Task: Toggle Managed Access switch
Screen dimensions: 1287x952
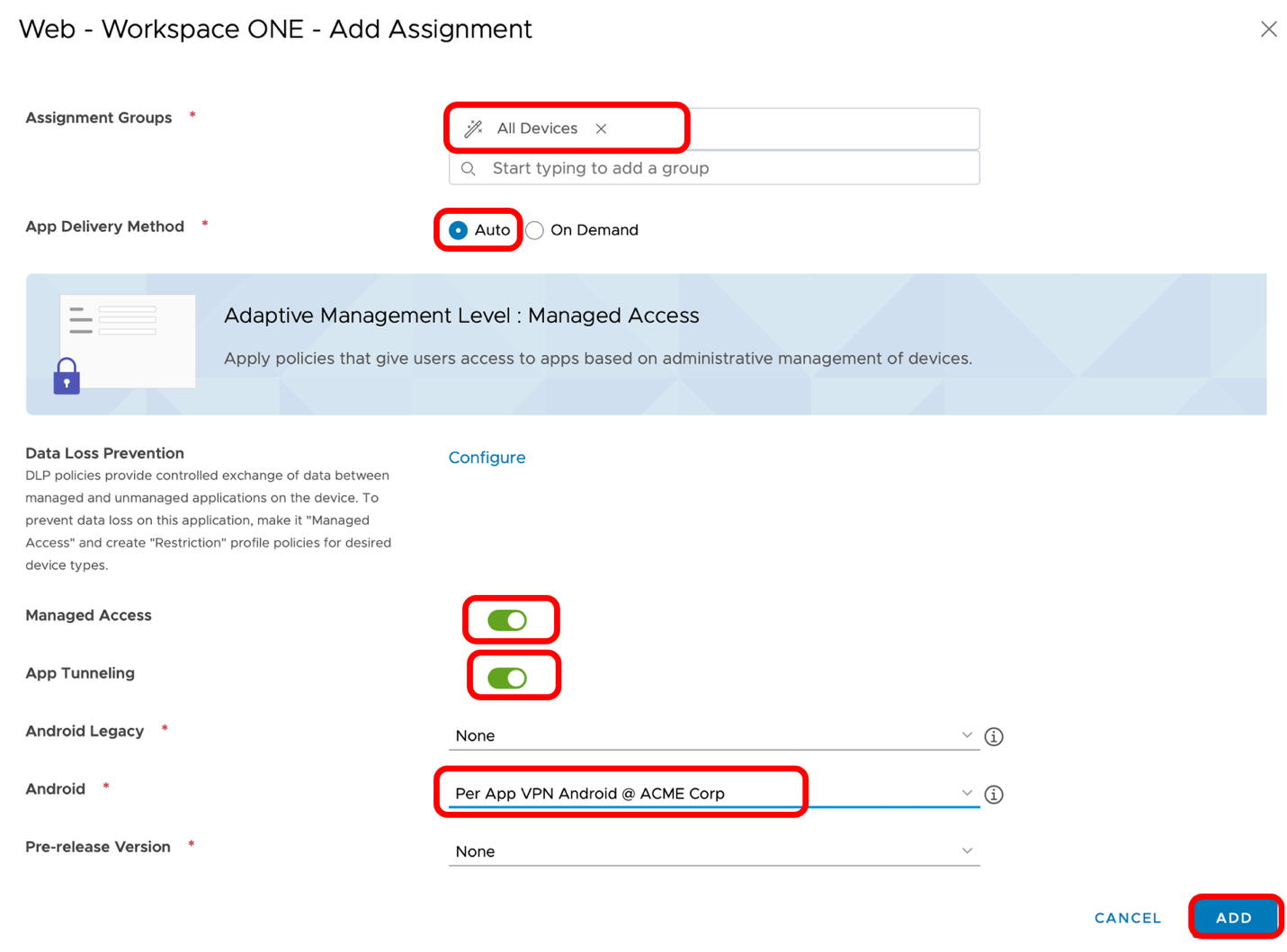Action: tap(507, 620)
